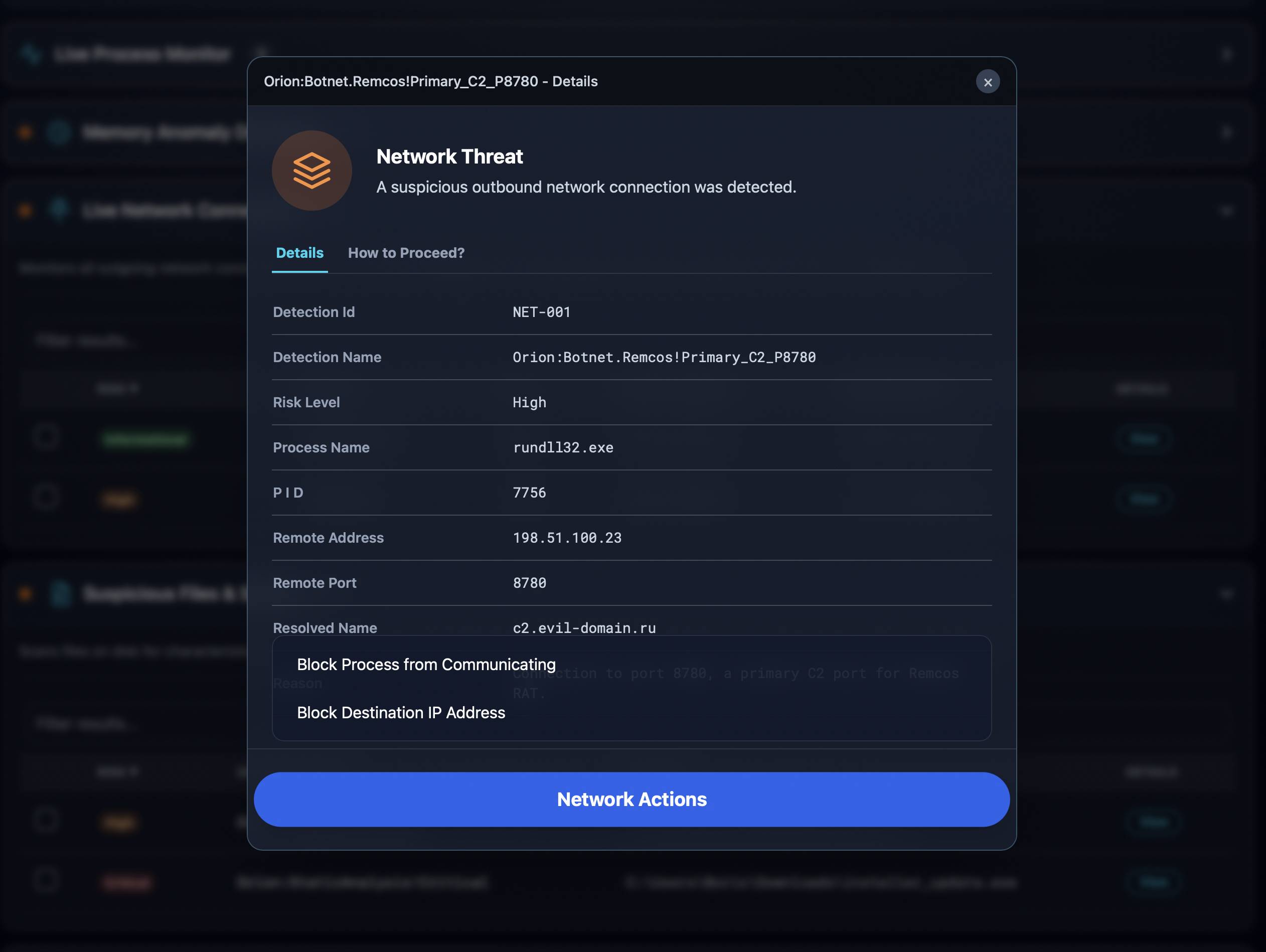Choose Block Process from Communicating
1266x952 pixels.
[426, 664]
